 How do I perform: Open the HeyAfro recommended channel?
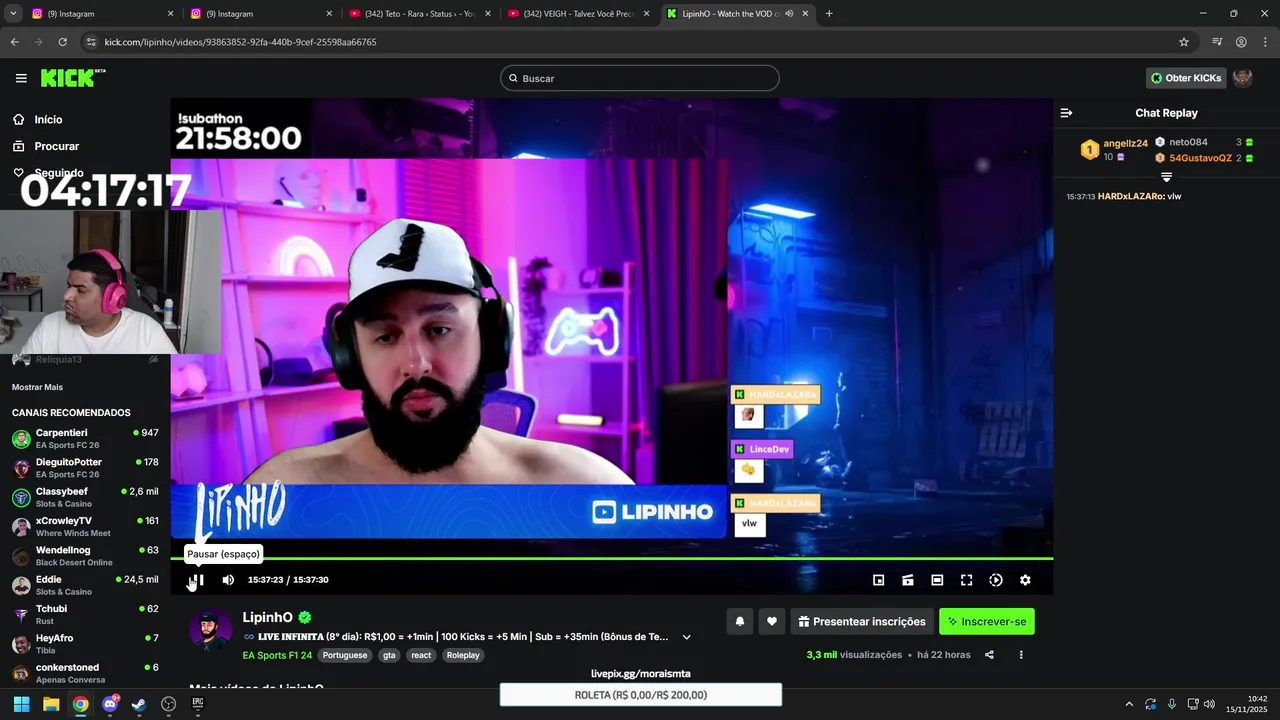click(85, 644)
